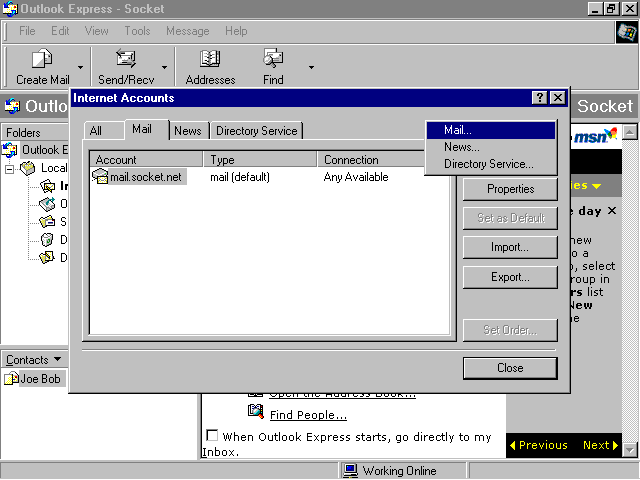Click the scrollbar down arrow
This screenshot has height=480, width=640.
630,450
